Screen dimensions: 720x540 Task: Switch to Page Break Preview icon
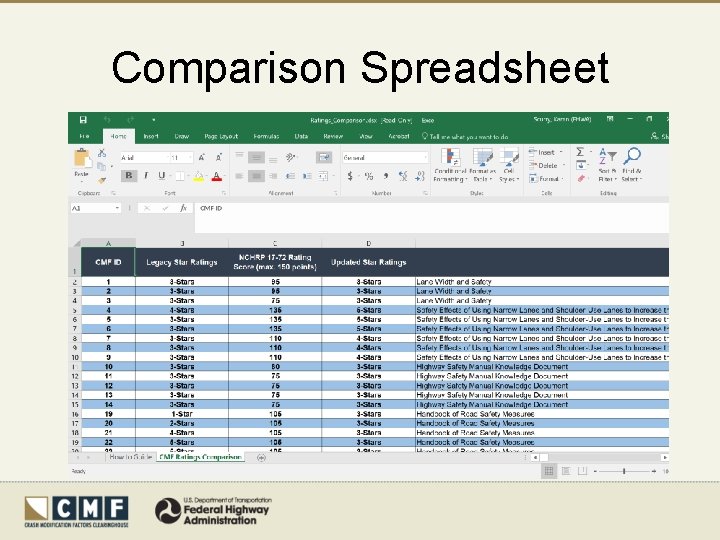pyautogui.click(x=582, y=471)
